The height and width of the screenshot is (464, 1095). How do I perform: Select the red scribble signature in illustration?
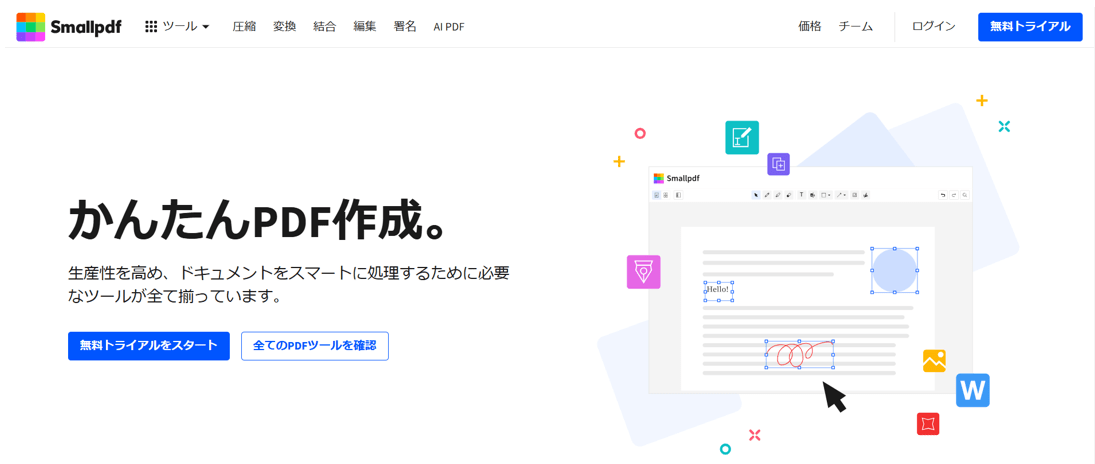(x=800, y=354)
